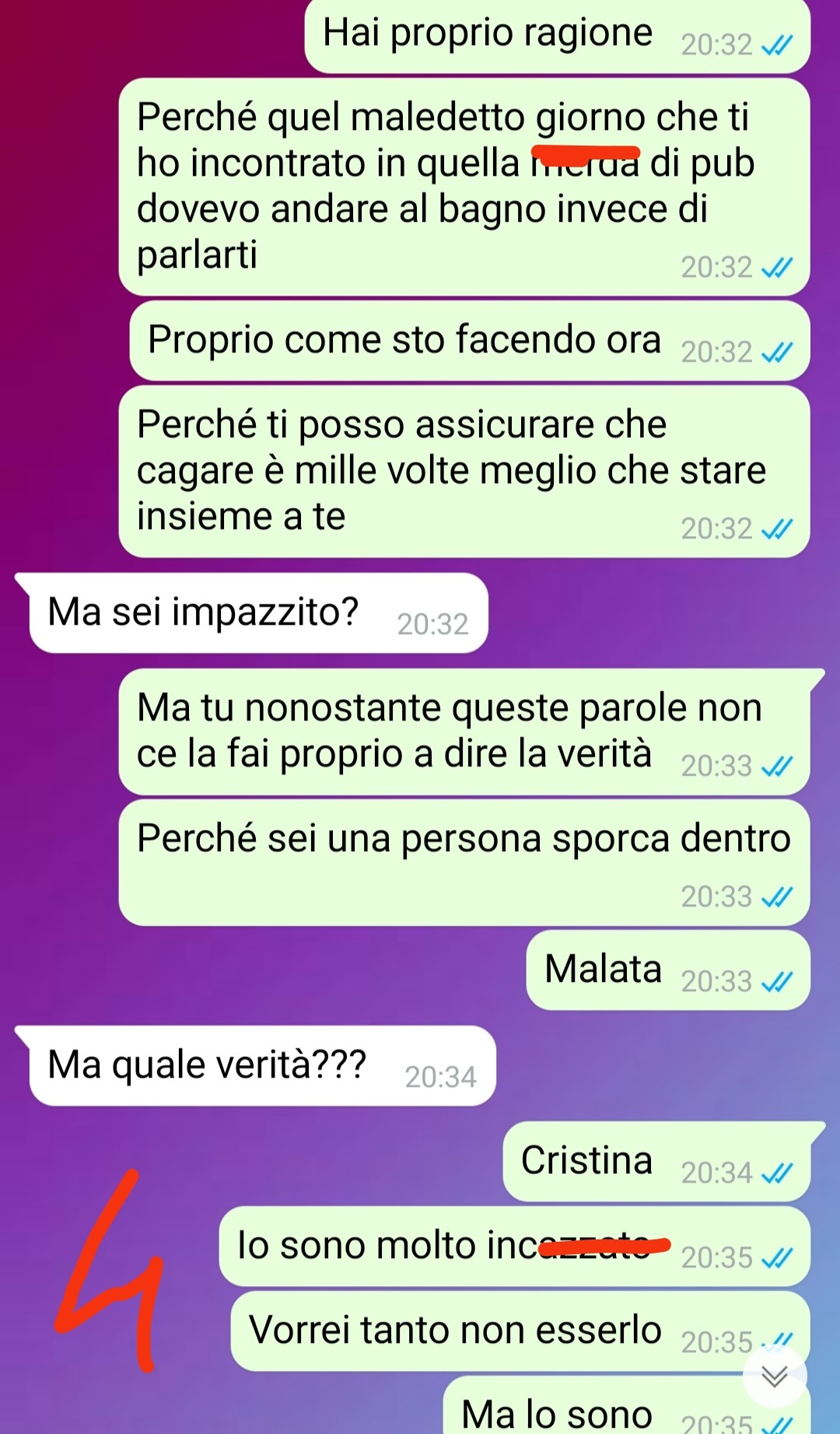Tap read checkmarks on 'Cristina' message

pos(777,1173)
